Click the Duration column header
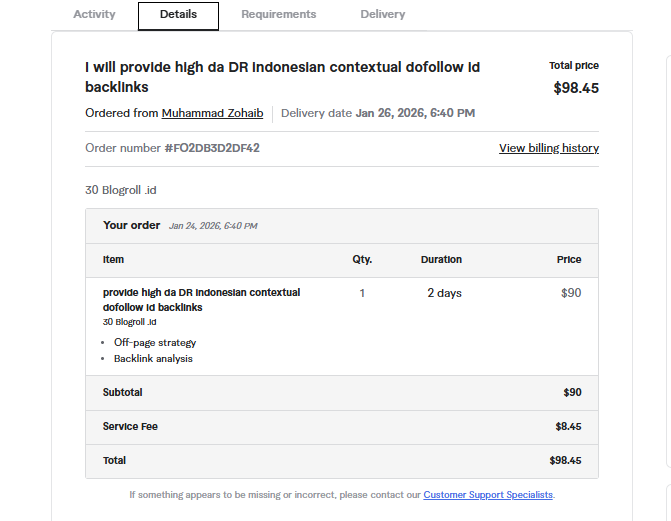Screen dimensions: 671x521 (x=441, y=260)
